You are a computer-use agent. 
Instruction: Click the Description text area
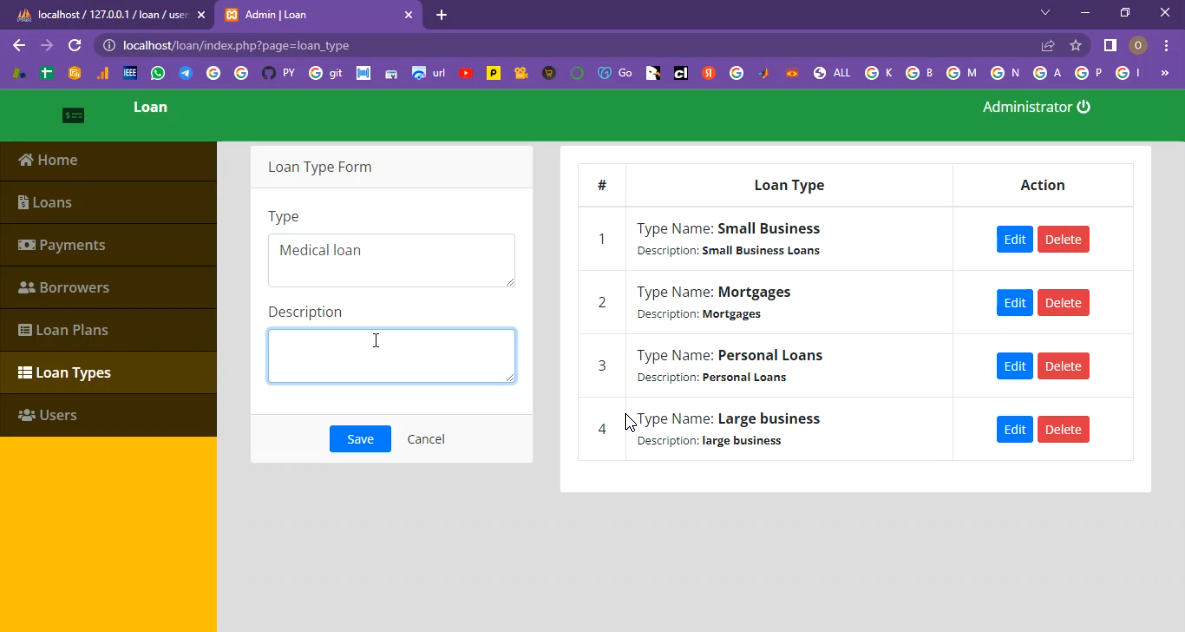(391, 356)
